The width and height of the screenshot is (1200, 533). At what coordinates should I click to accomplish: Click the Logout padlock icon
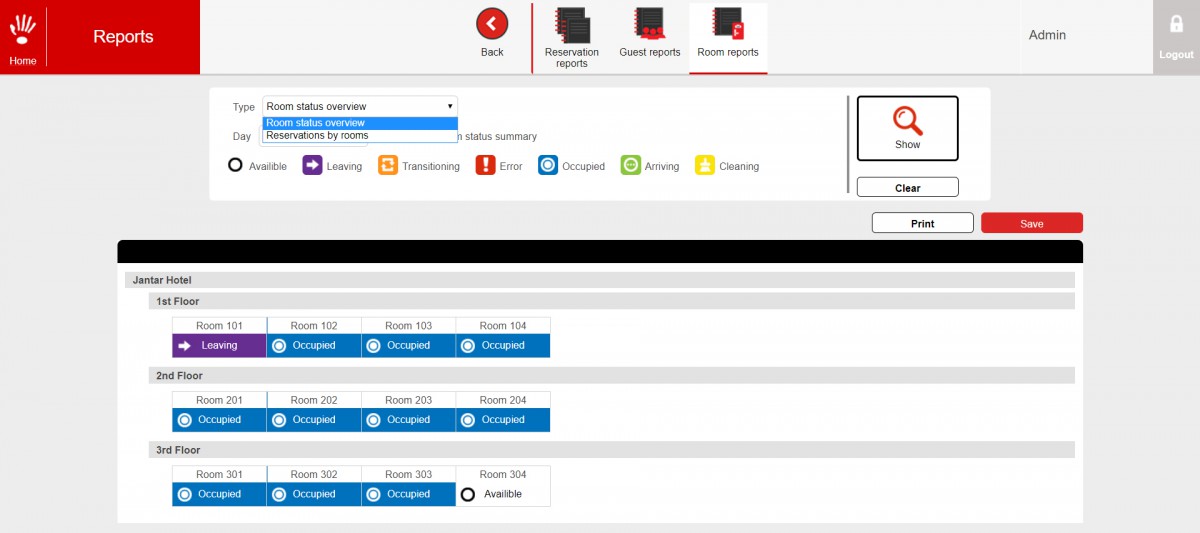click(x=1176, y=25)
